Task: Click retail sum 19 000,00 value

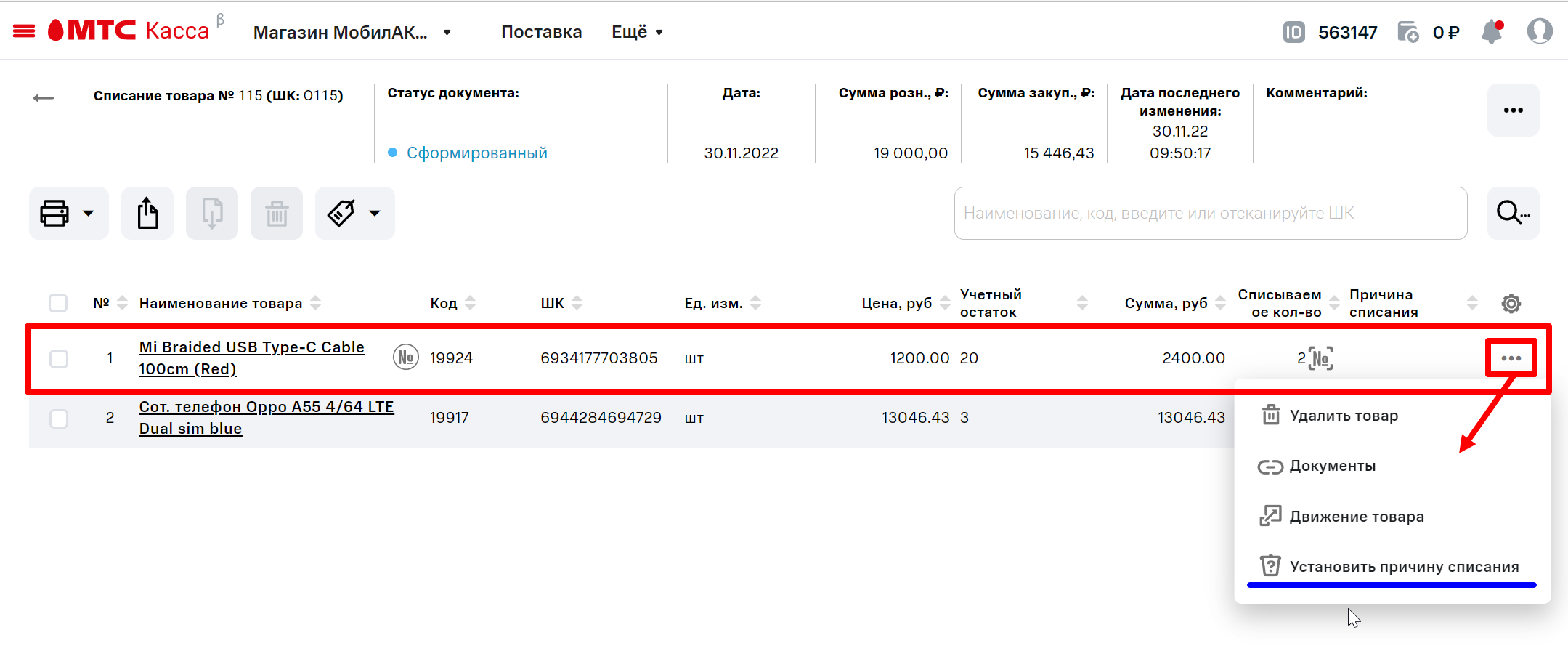Action: 911,153
